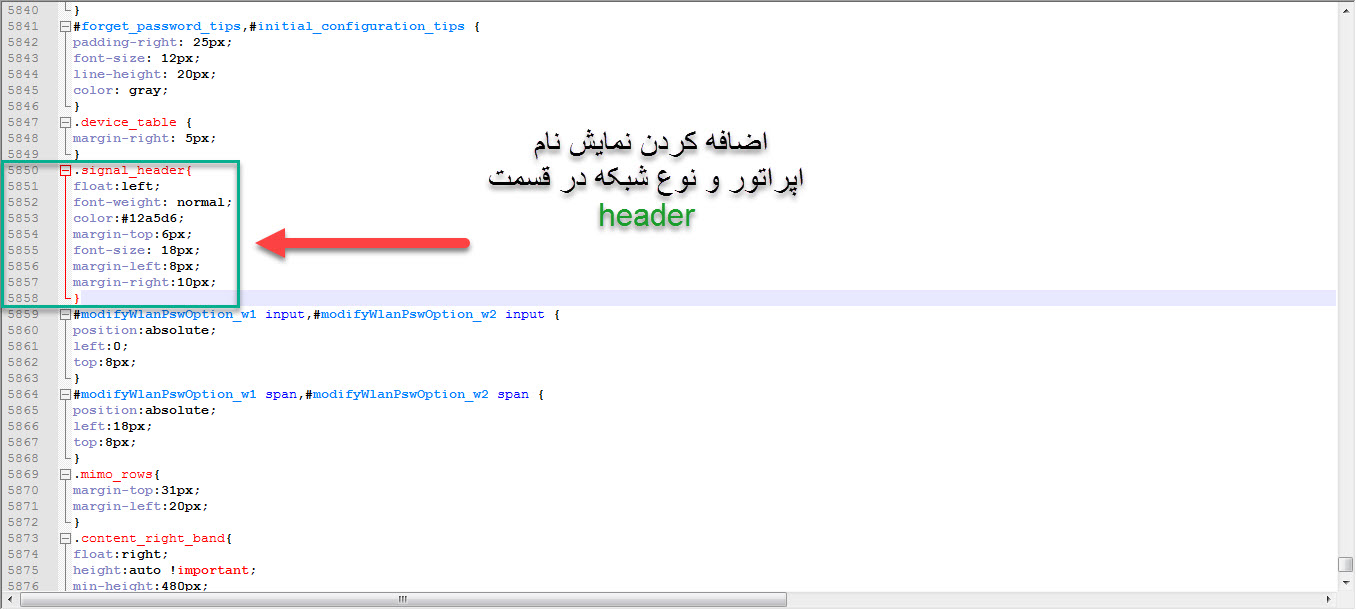Click line number 5853 in the margin
Viewport: 1356px width, 610px height.
[x=22, y=218]
